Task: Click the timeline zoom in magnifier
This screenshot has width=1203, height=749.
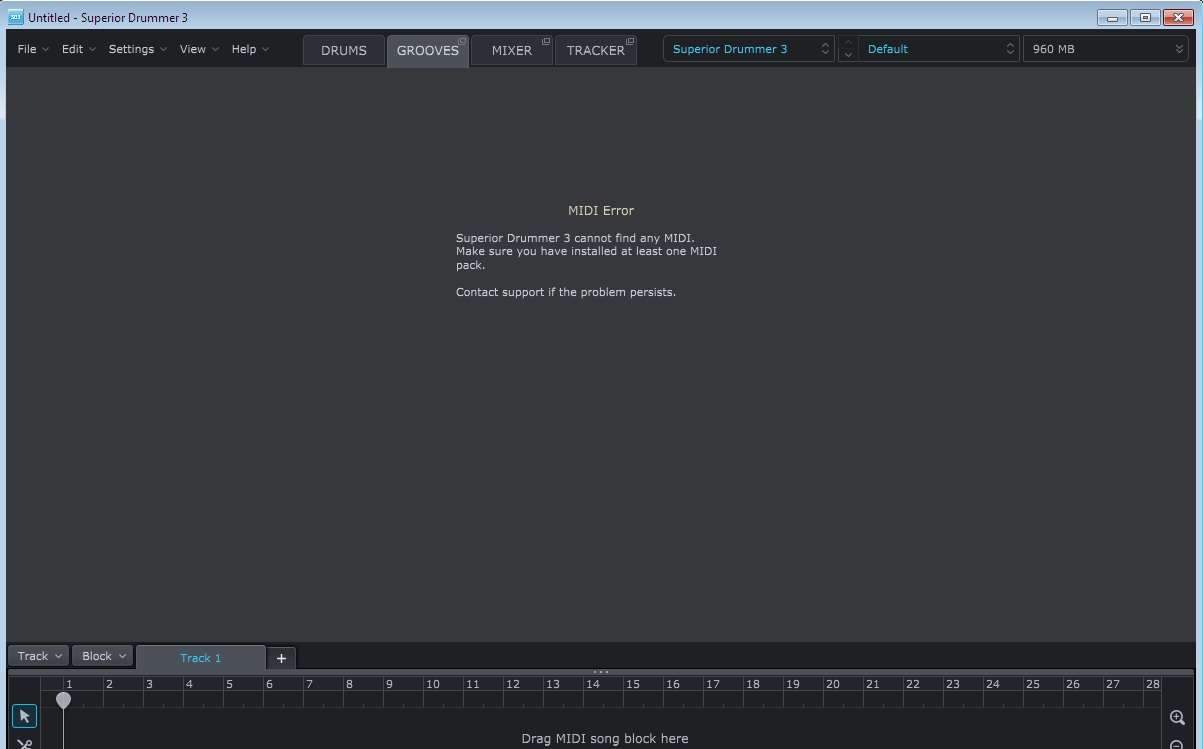Action: tap(1177, 717)
